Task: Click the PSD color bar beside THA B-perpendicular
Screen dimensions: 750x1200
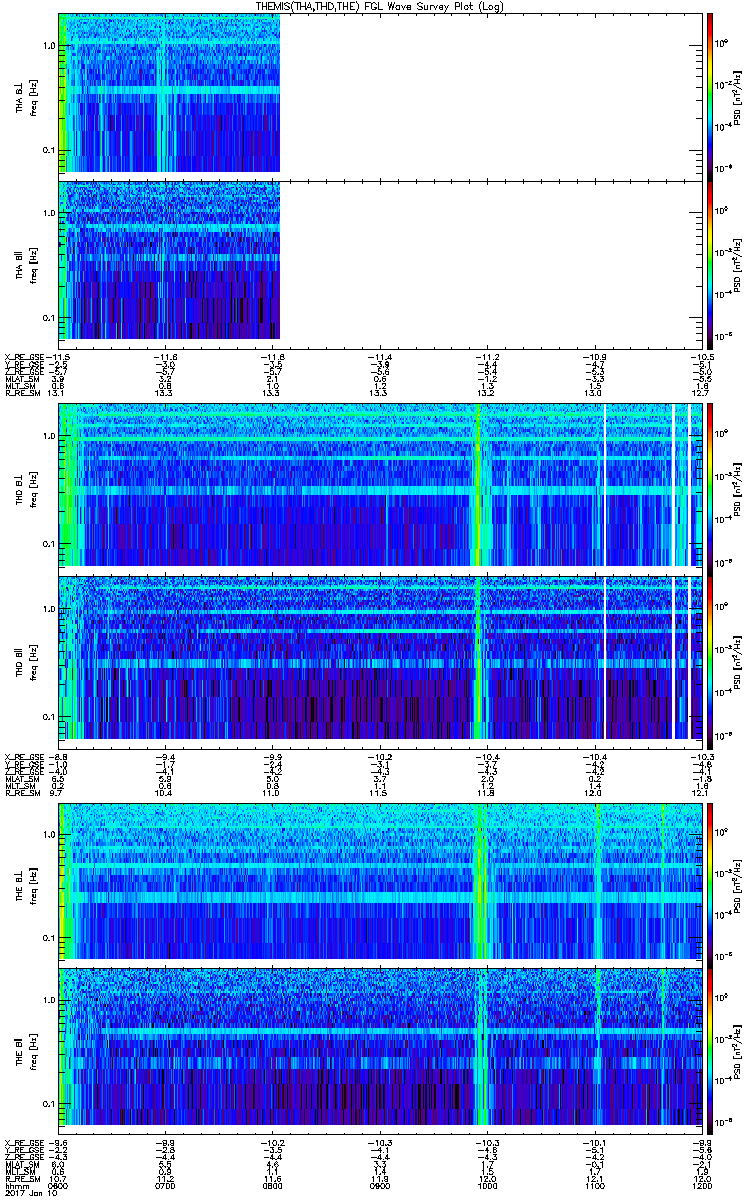Action: [709, 94]
